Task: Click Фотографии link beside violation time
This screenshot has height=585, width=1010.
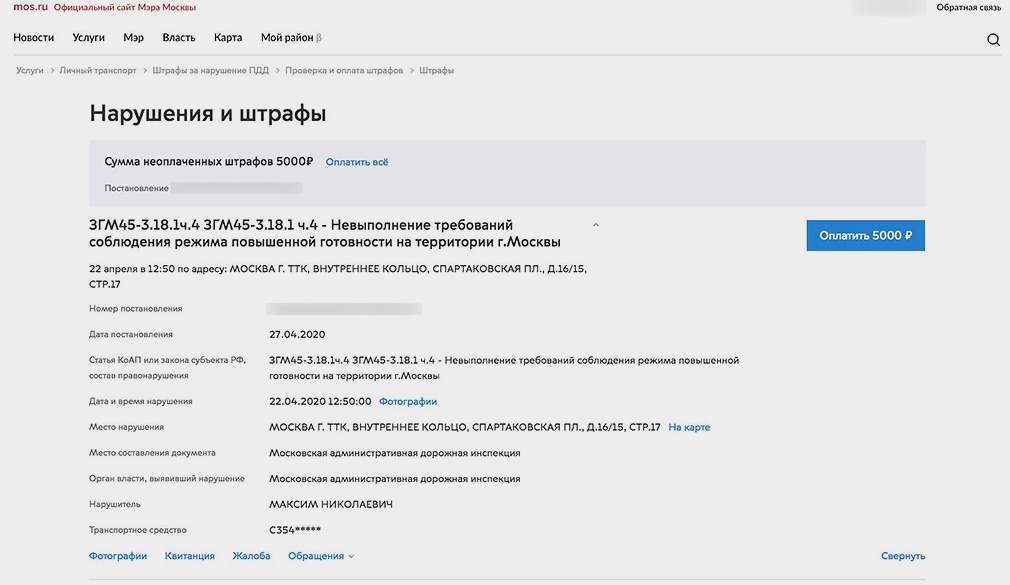Action: click(408, 401)
